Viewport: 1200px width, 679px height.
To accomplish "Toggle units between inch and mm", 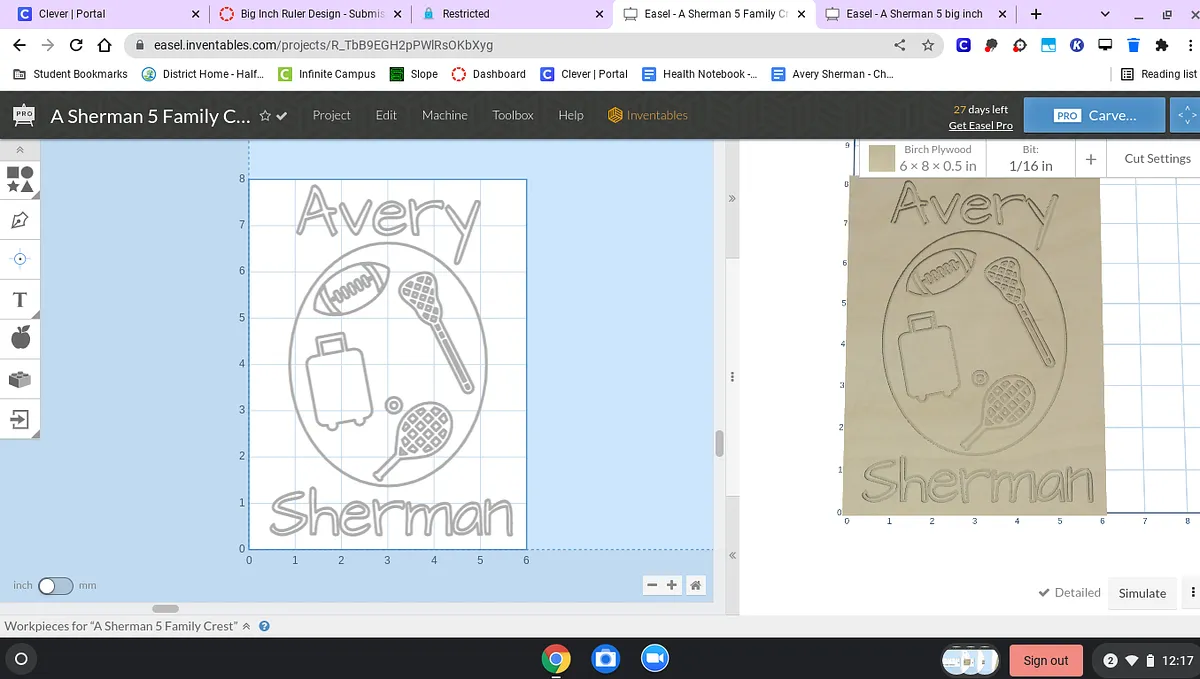I will pos(55,586).
